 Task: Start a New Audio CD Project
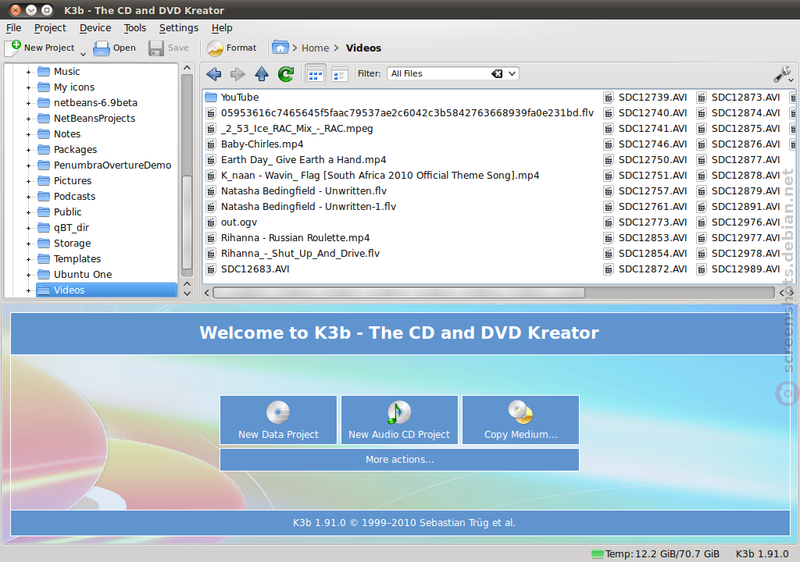pos(399,420)
